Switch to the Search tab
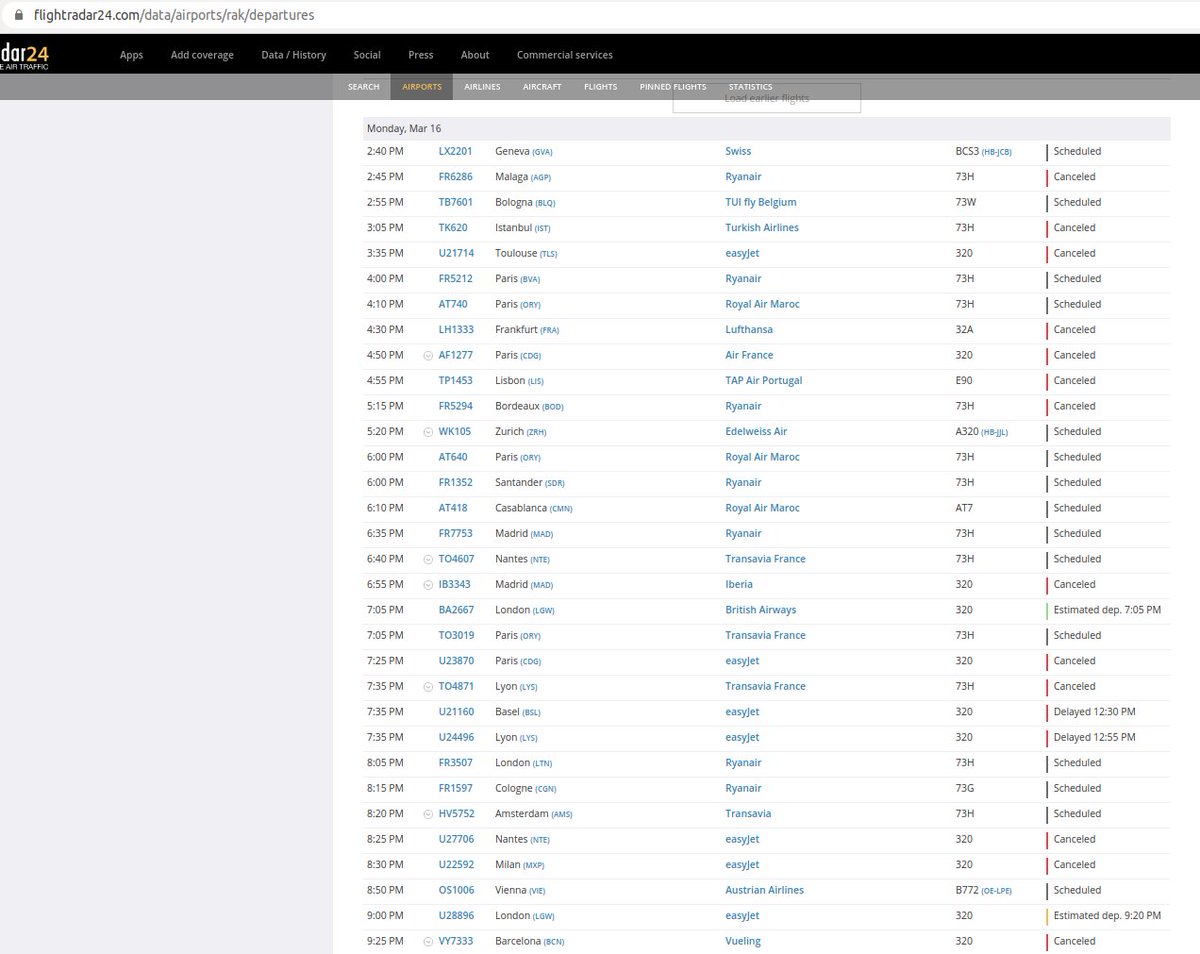Image resolution: width=1200 pixels, height=954 pixels. [364, 87]
